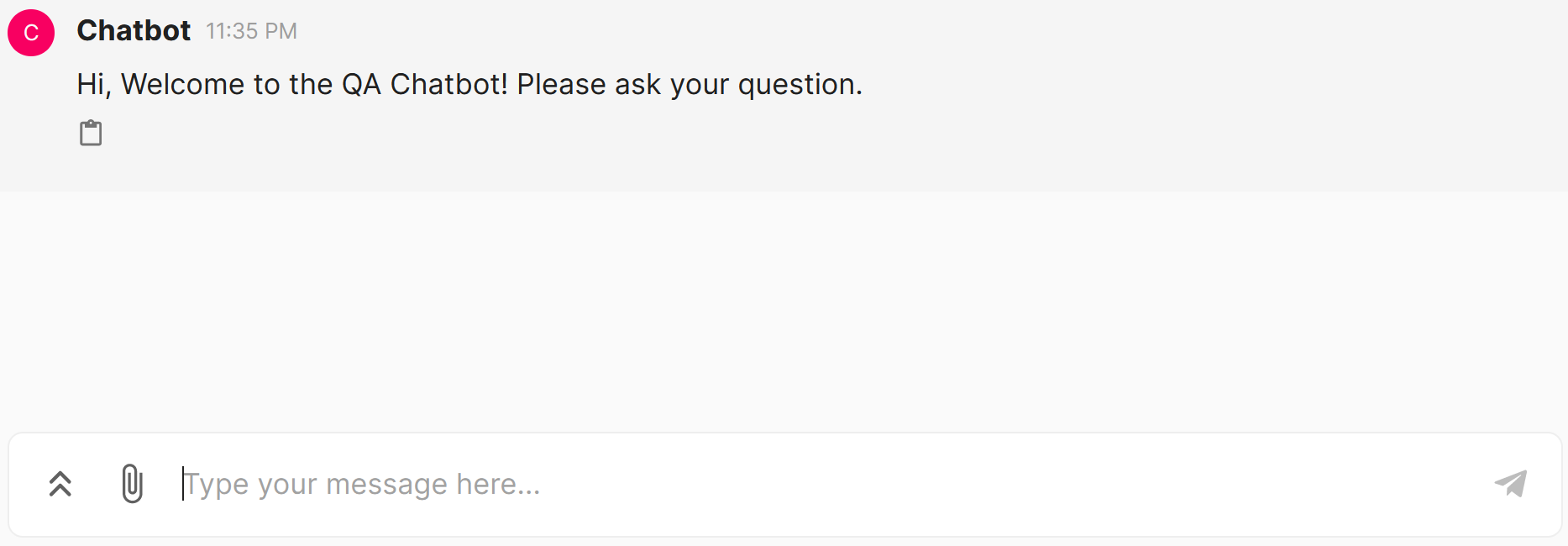Click the welcome message text
This screenshot has width=1568, height=546.
click(x=469, y=84)
